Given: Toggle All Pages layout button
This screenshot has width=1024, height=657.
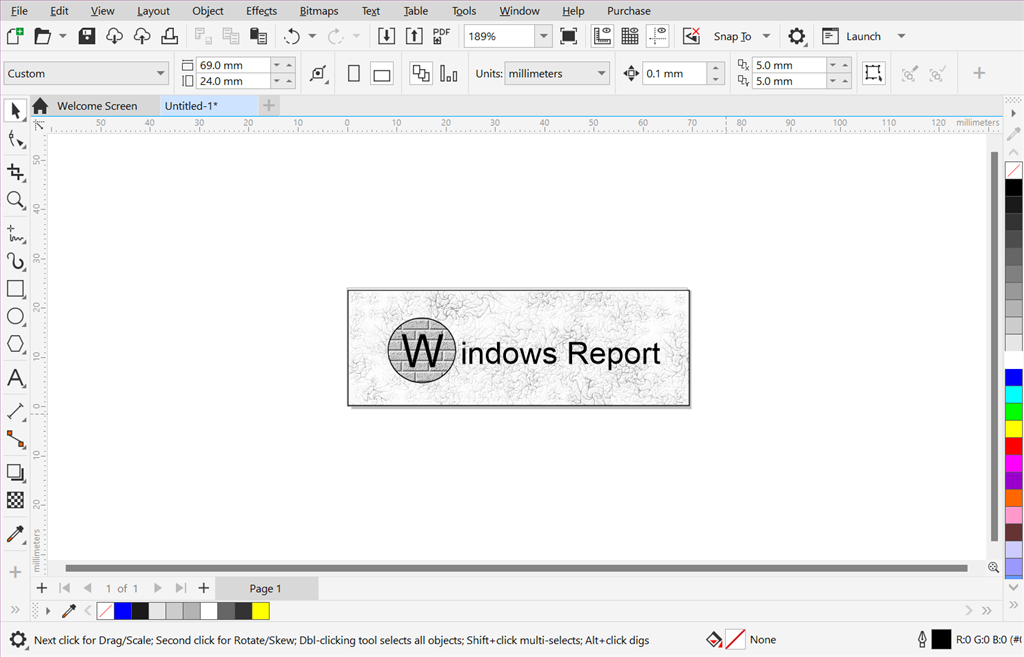Looking at the screenshot, I should pos(421,73).
